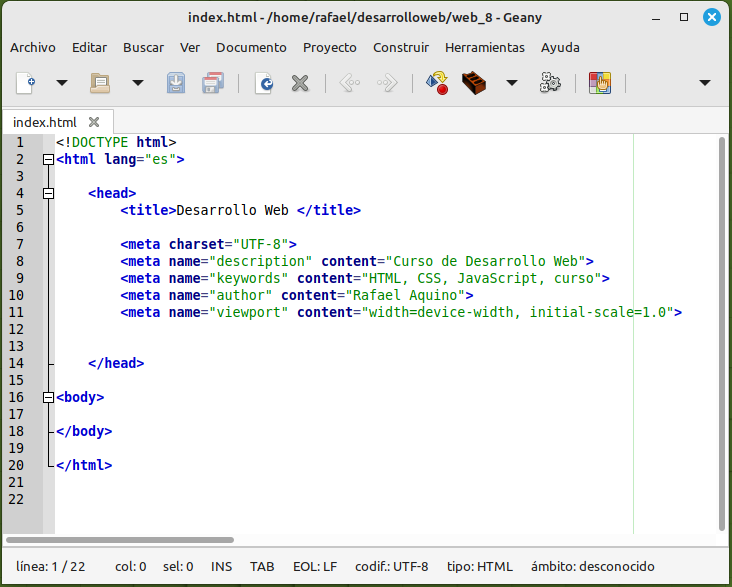
Task: Open the Ver menu
Action: pos(190,48)
